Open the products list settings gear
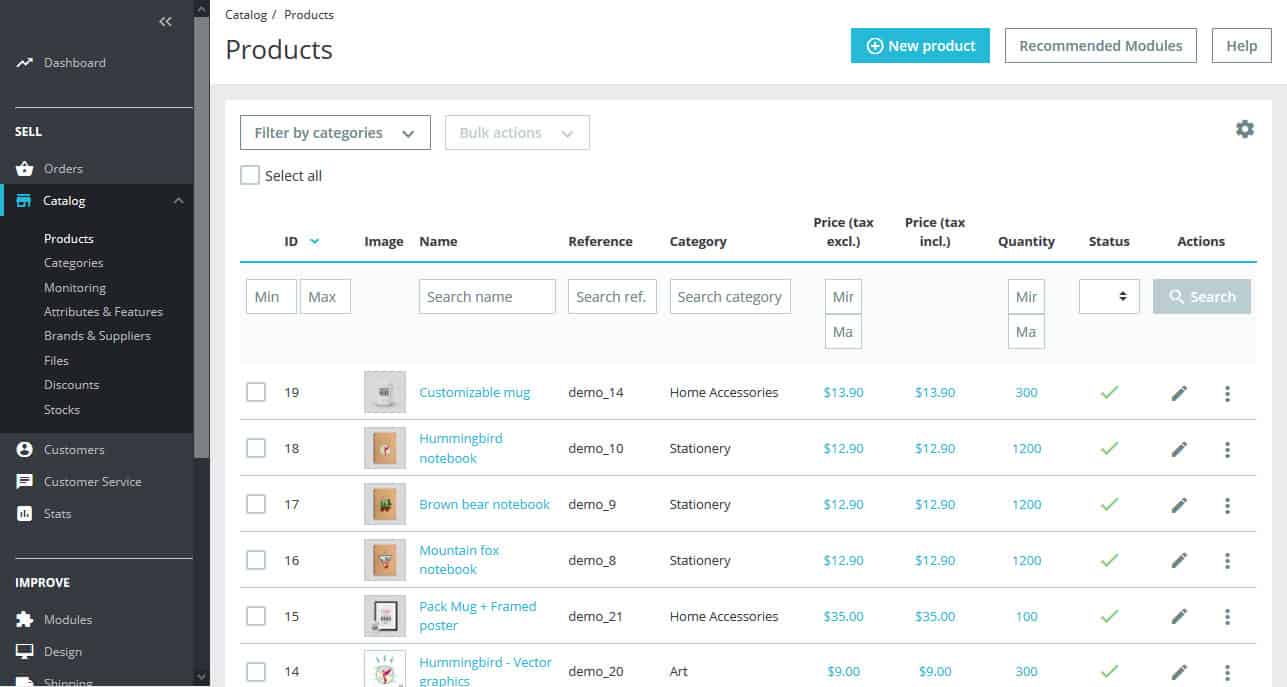Viewport: 1287px width, 687px height. (x=1244, y=129)
